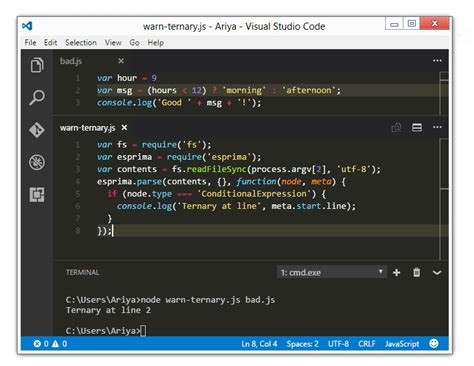Collapse the terminal panel with chevron
Image resolution: width=474 pixels, height=366 pixels.
(x=437, y=273)
